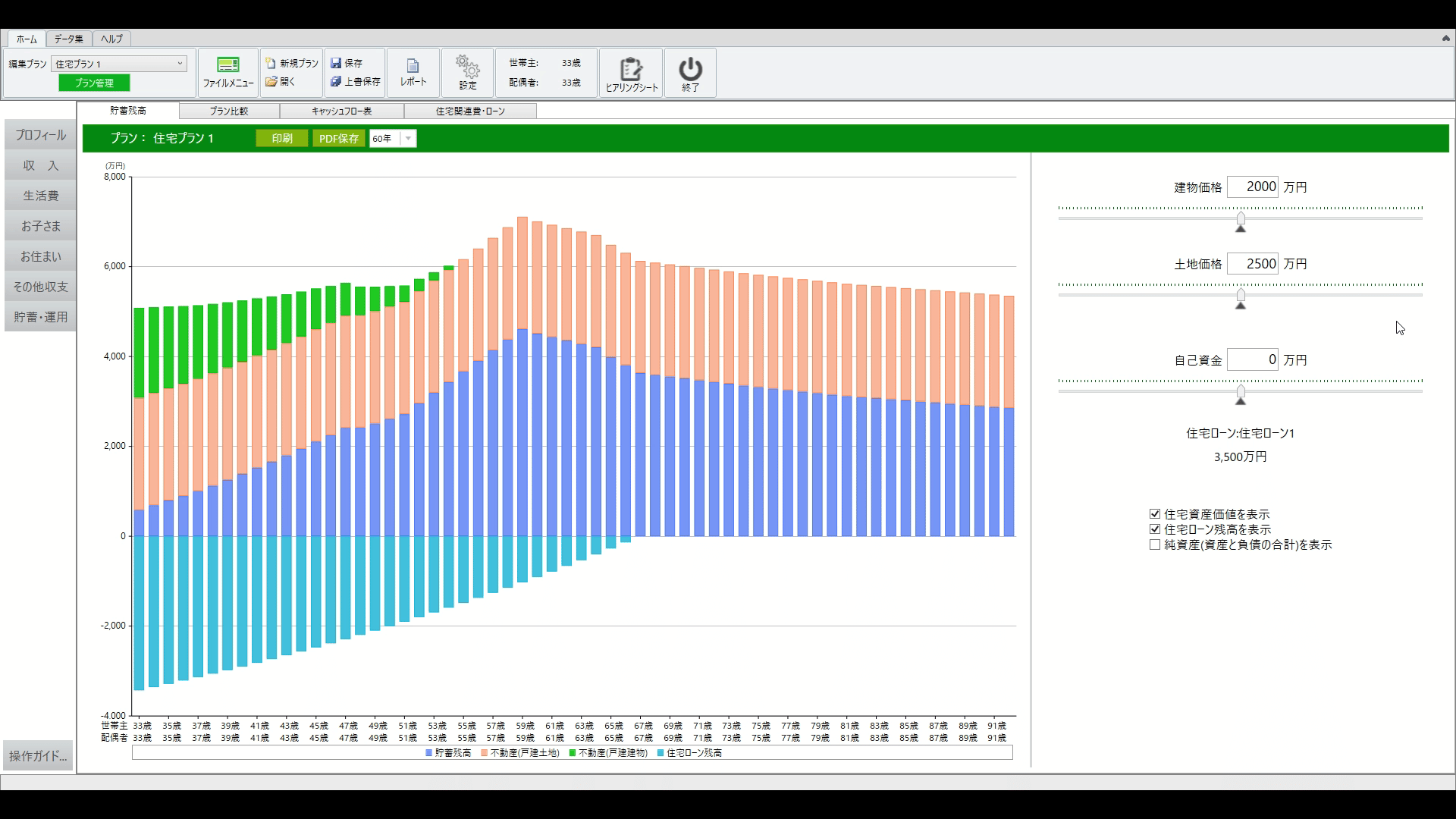
Task: Click the 上書保存 icon
Action: (336, 81)
